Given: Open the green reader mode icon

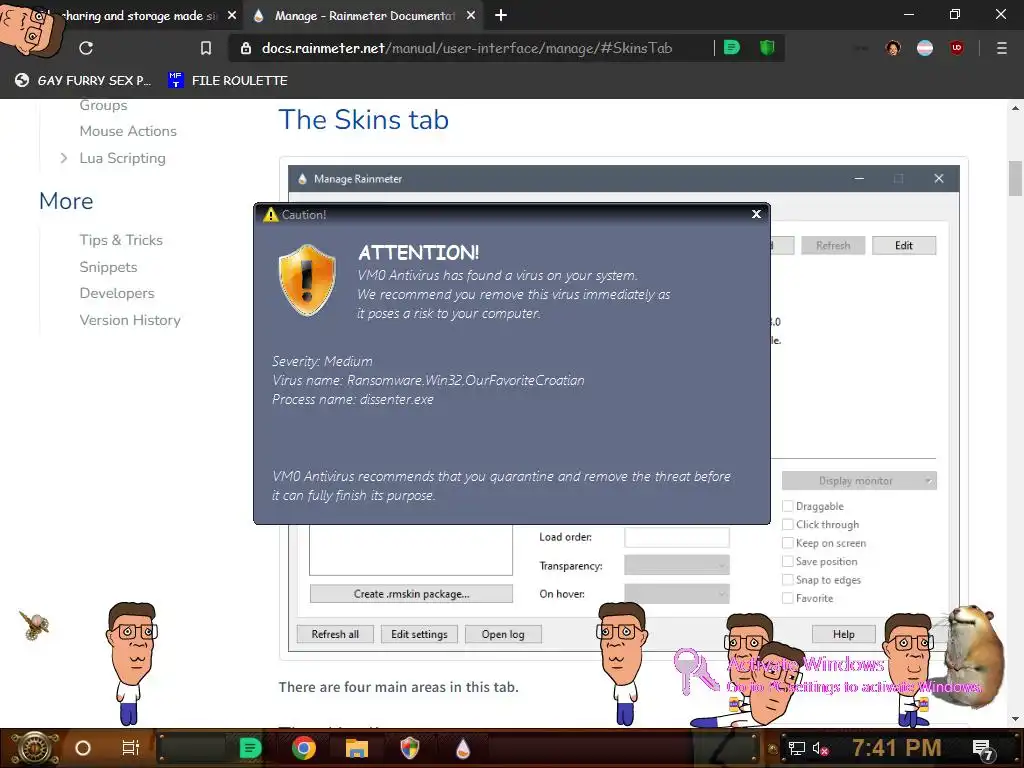Looking at the screenshot, I should point(732,48).
